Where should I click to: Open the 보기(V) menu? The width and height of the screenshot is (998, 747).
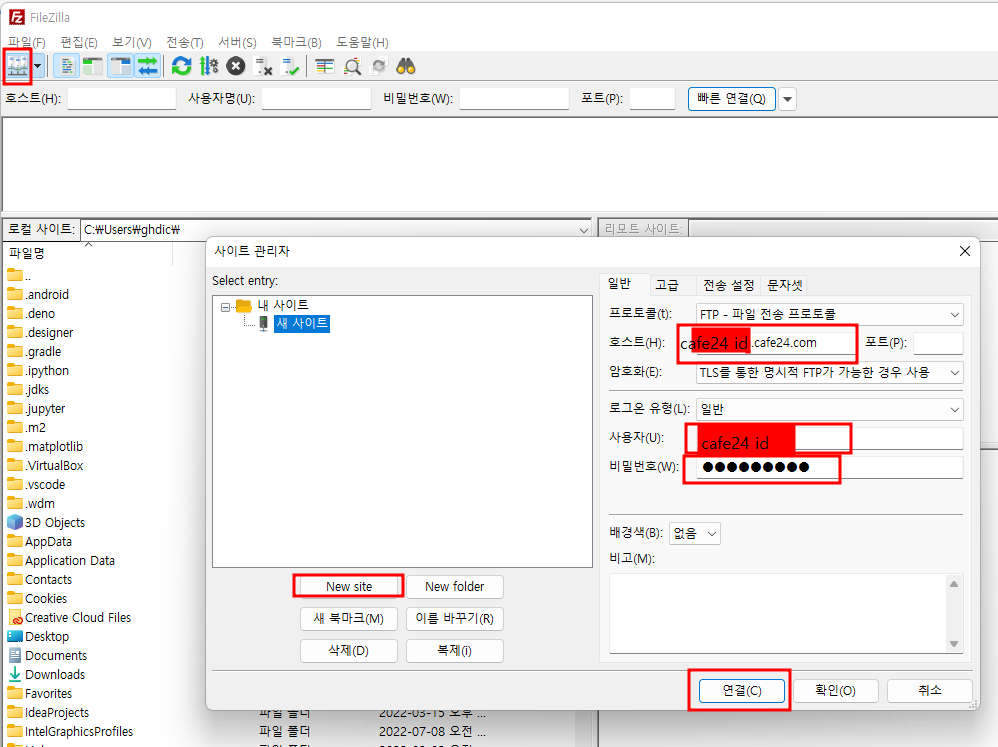[x=132, y=42]
